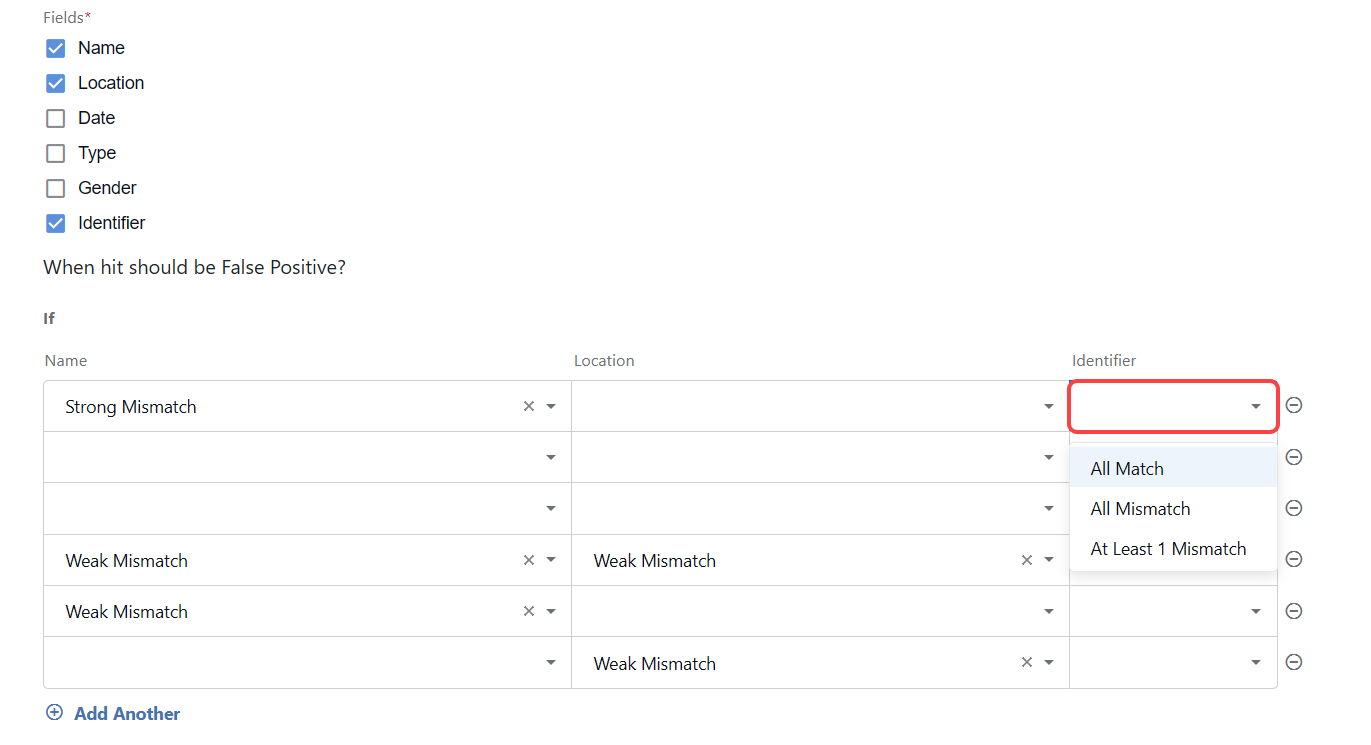Clear Strong Mismatch in the Name column
1371x745 pixels.
pyautogui.click(x=529, y=406)
